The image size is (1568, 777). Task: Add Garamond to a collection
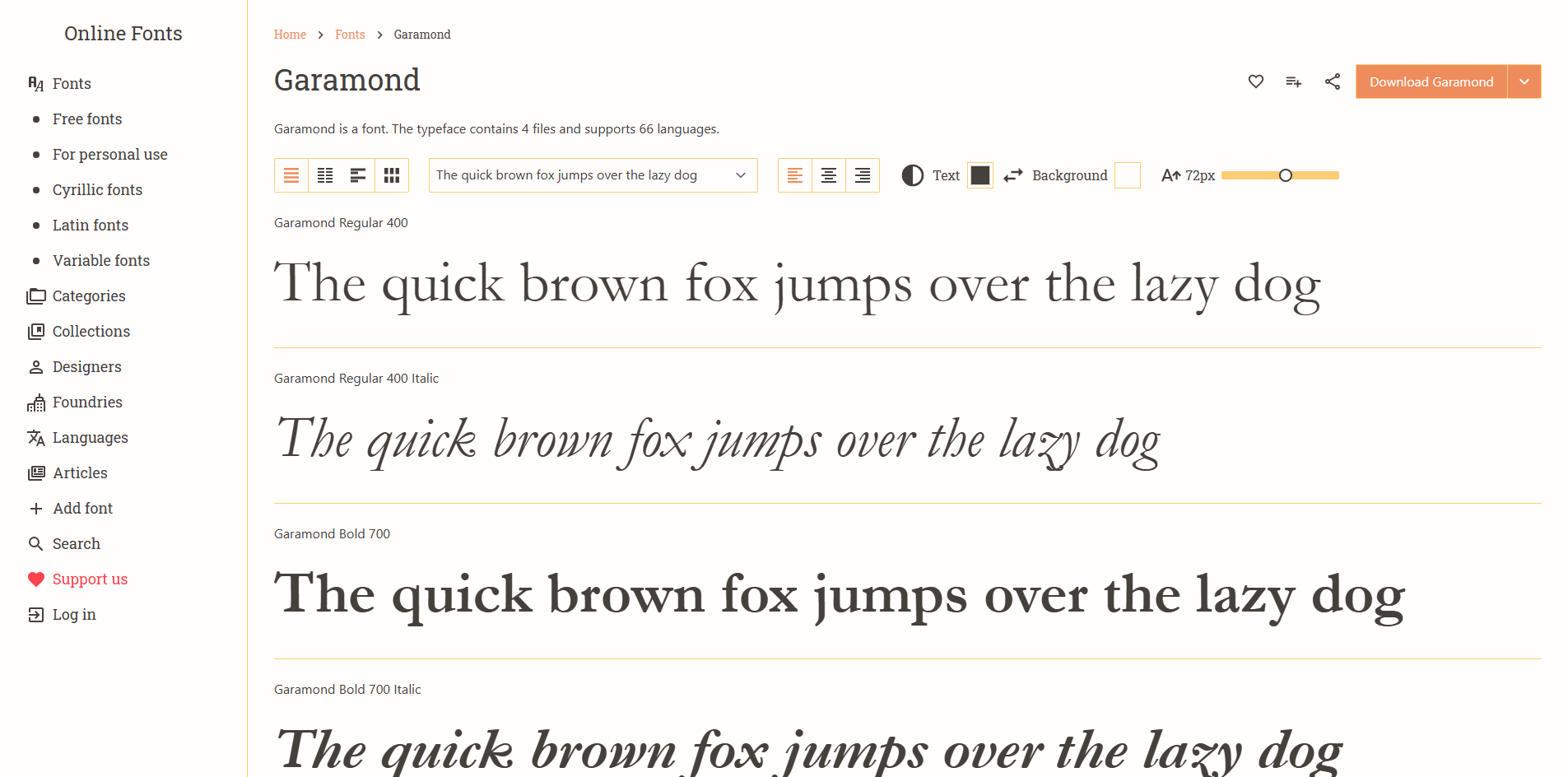[1293, 81]
